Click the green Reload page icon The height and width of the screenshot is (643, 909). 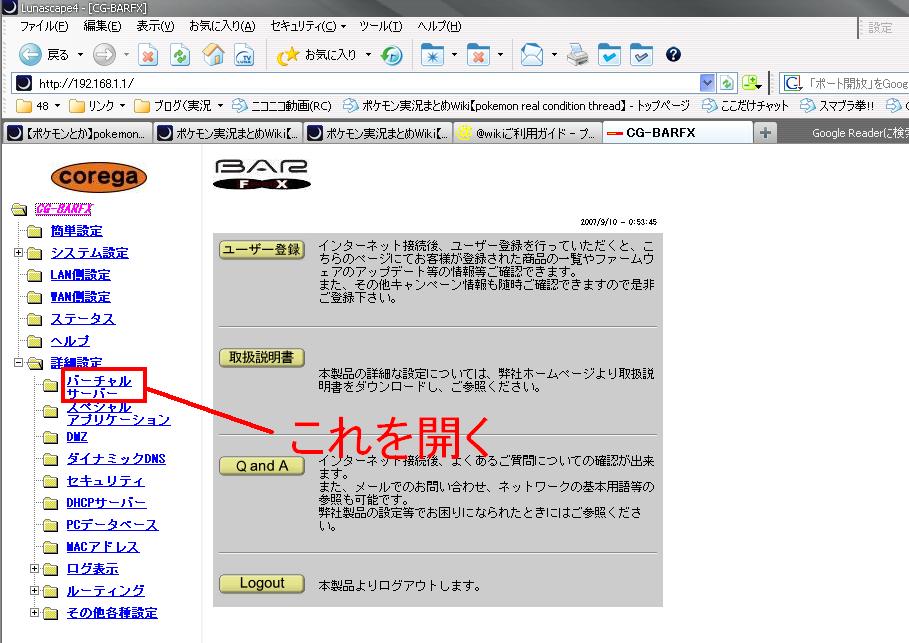tap(180, 55)
